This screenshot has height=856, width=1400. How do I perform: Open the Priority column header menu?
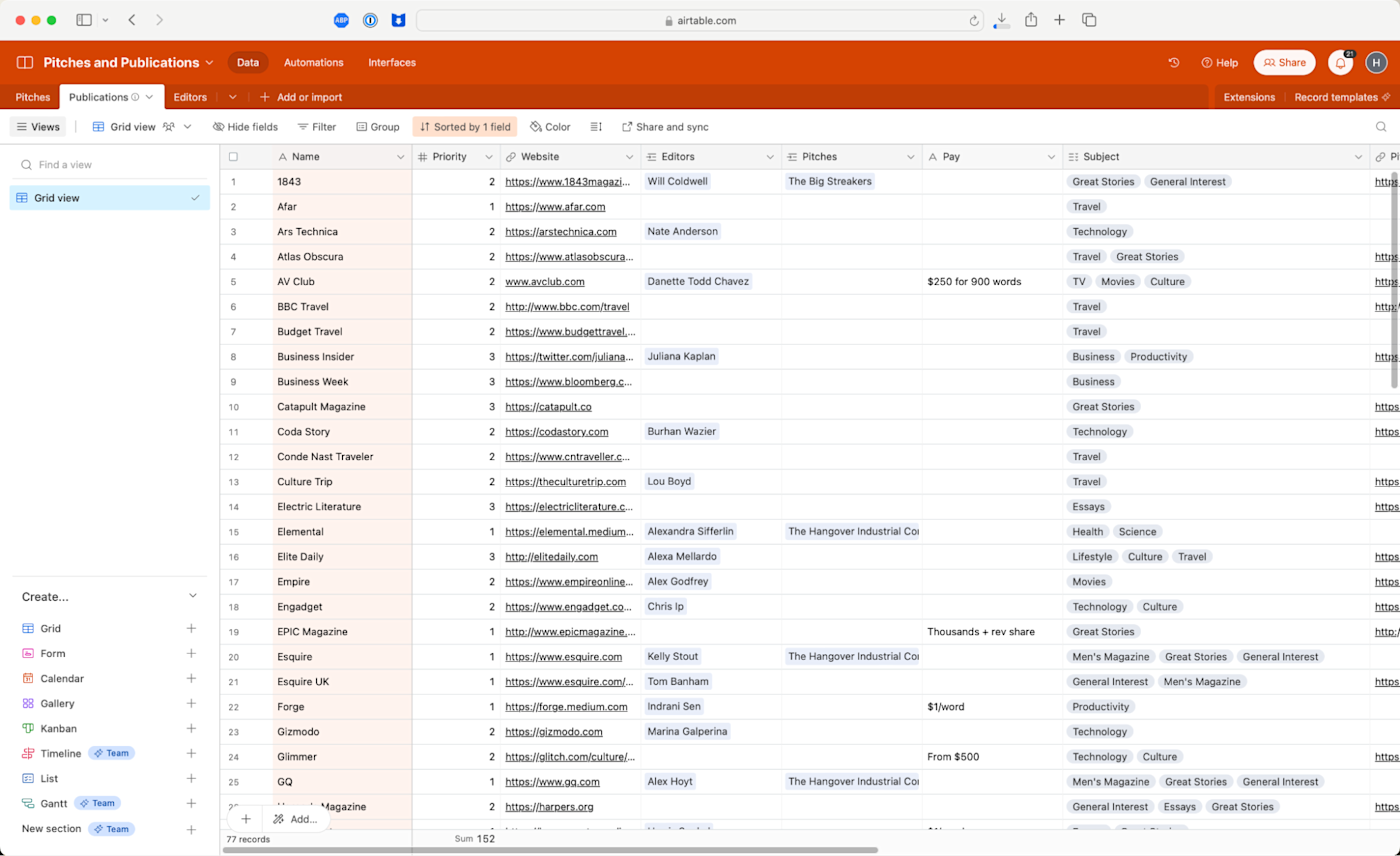tap(489, 157)
